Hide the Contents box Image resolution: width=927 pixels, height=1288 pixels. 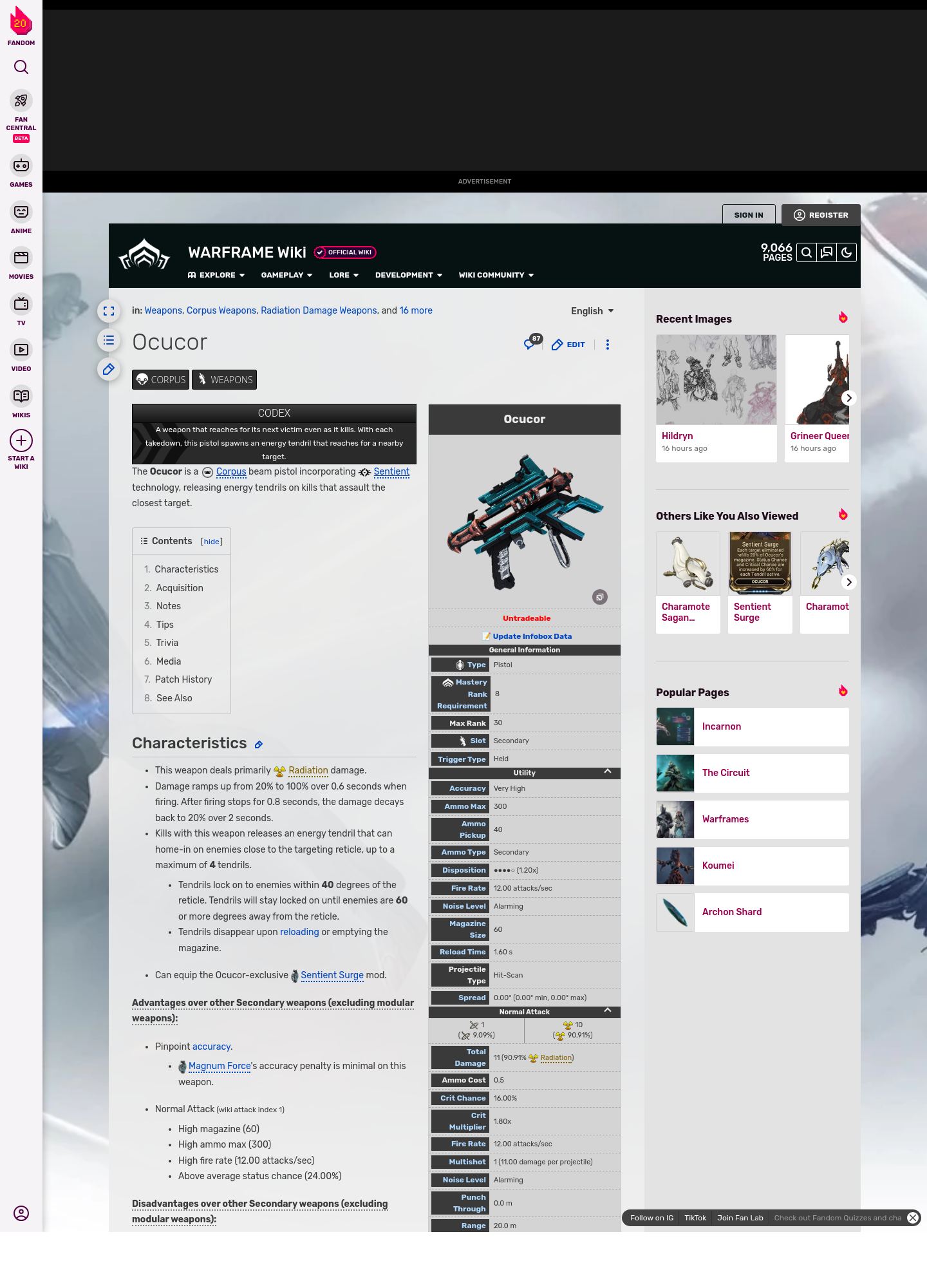(212, 542)
